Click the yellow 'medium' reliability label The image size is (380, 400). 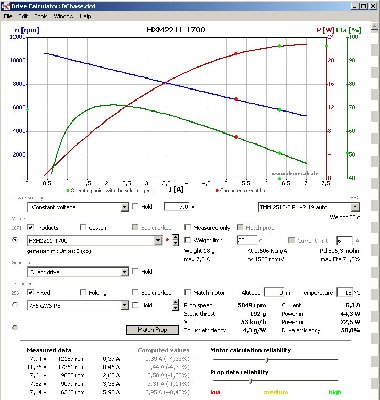coord(276,392)
